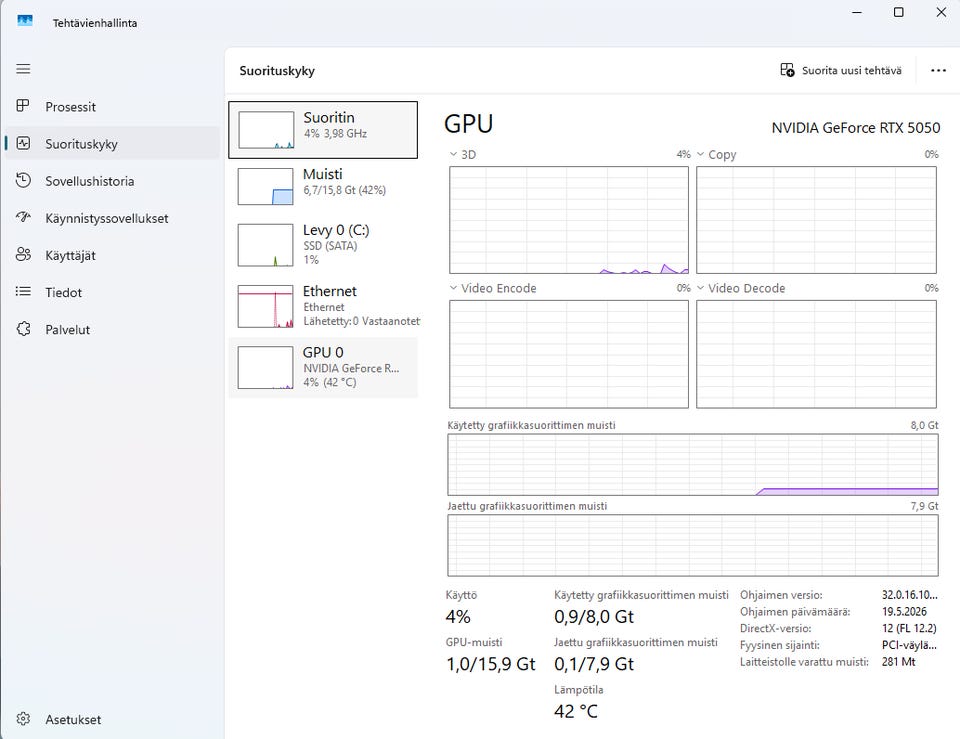Click the Suorituskyky page heading

[277, 70]
